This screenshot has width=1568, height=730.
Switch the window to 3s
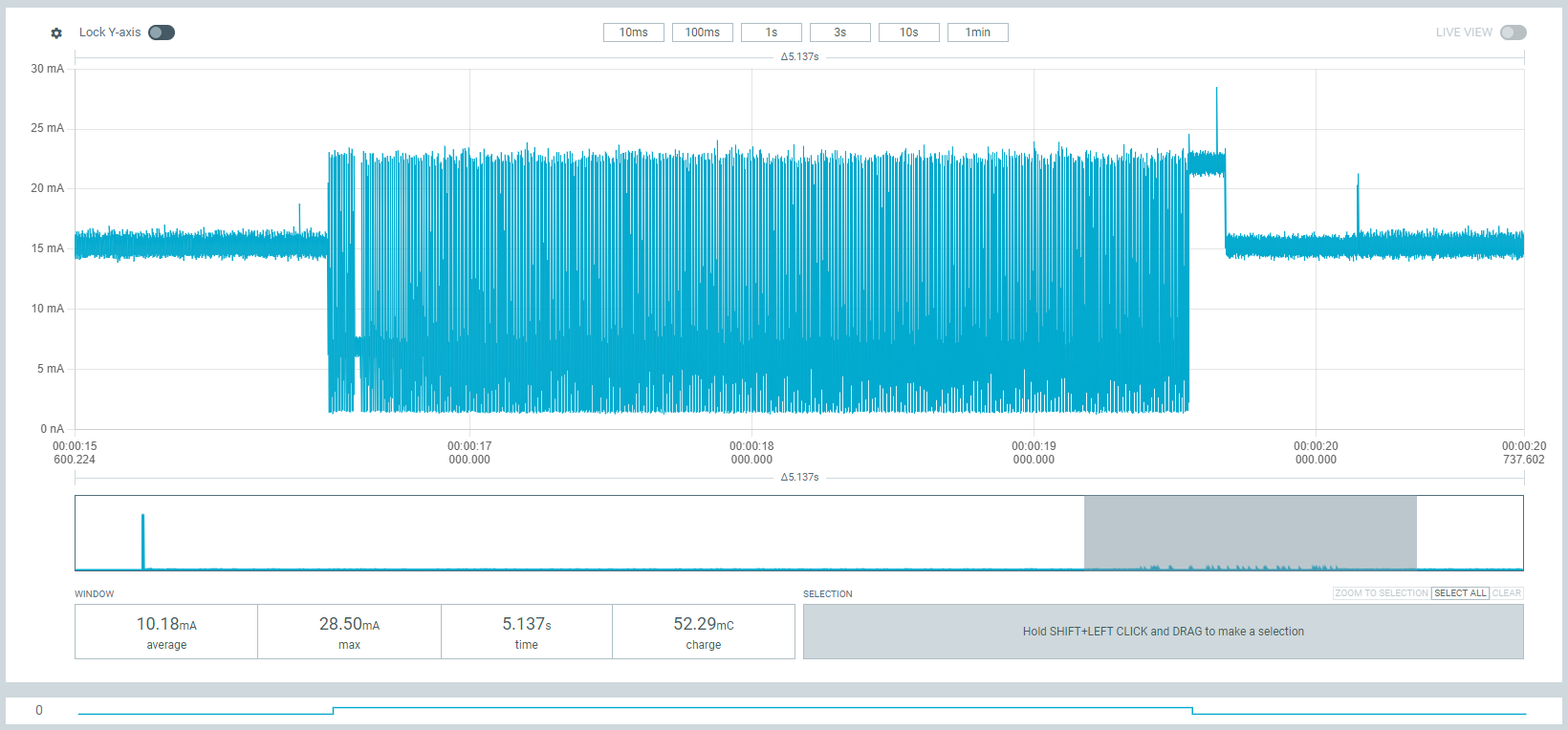click(839, 32)
